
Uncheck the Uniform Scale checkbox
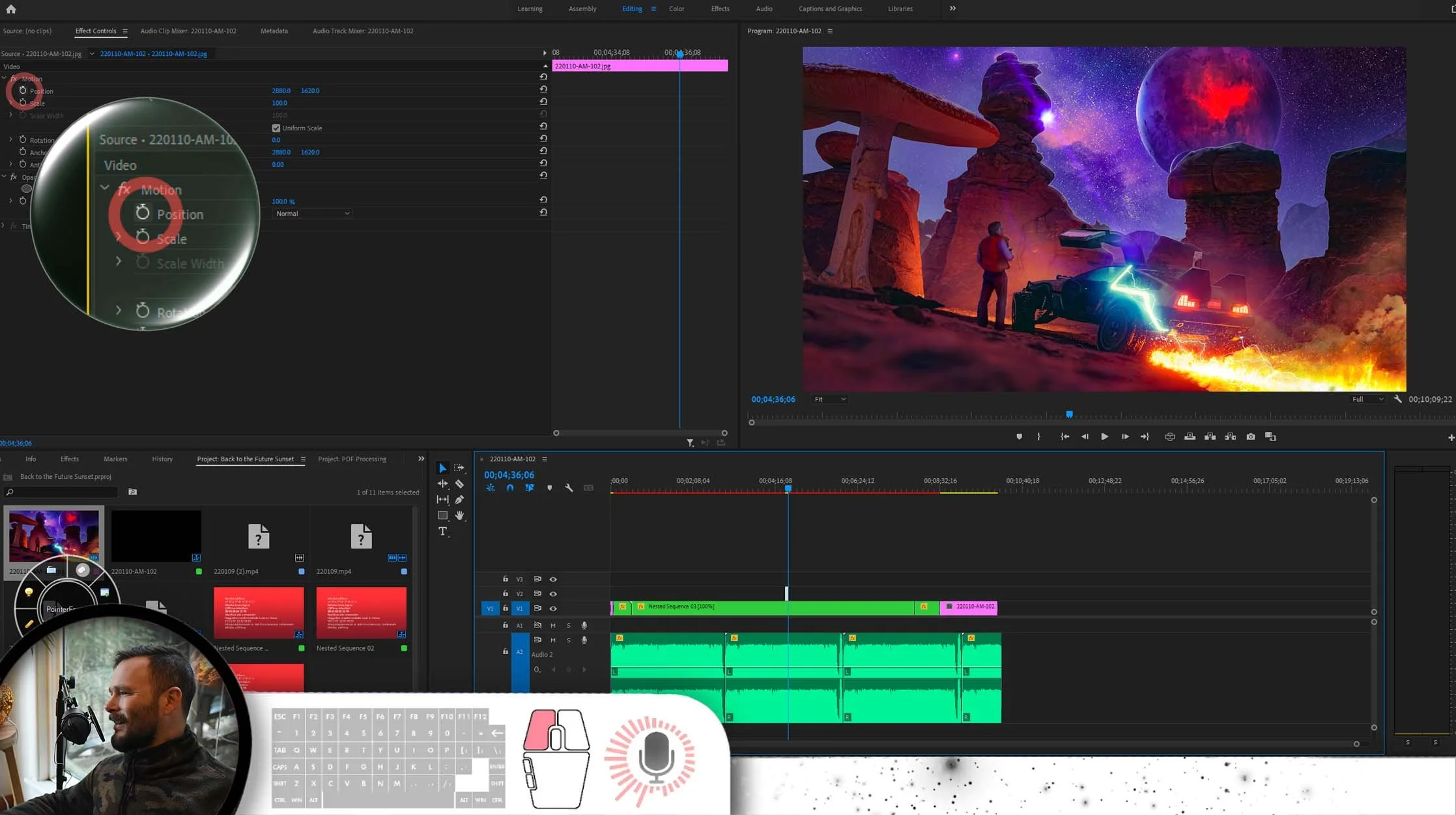click(x=276, y=128)
